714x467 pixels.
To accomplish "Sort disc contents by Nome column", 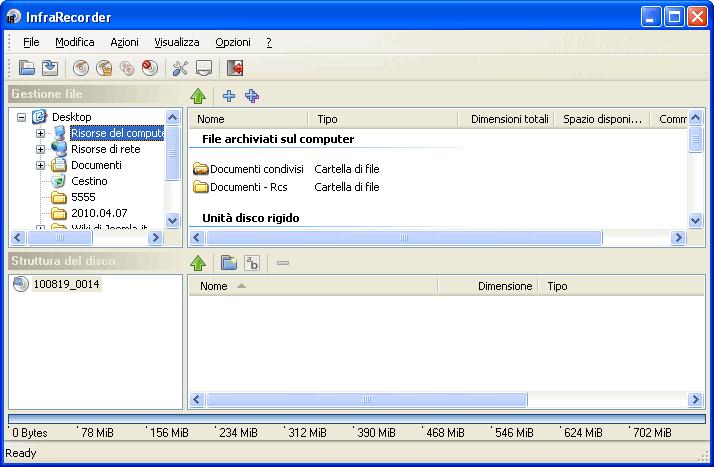I will 313,286.
